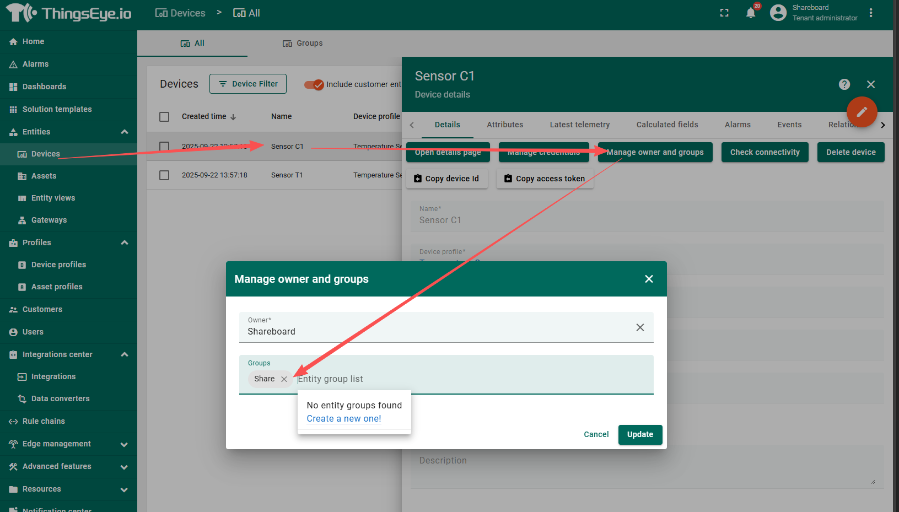Collapse the Entities sidebar section
The height and width of the screenshot is (512, 899).
tap(124, 132)
